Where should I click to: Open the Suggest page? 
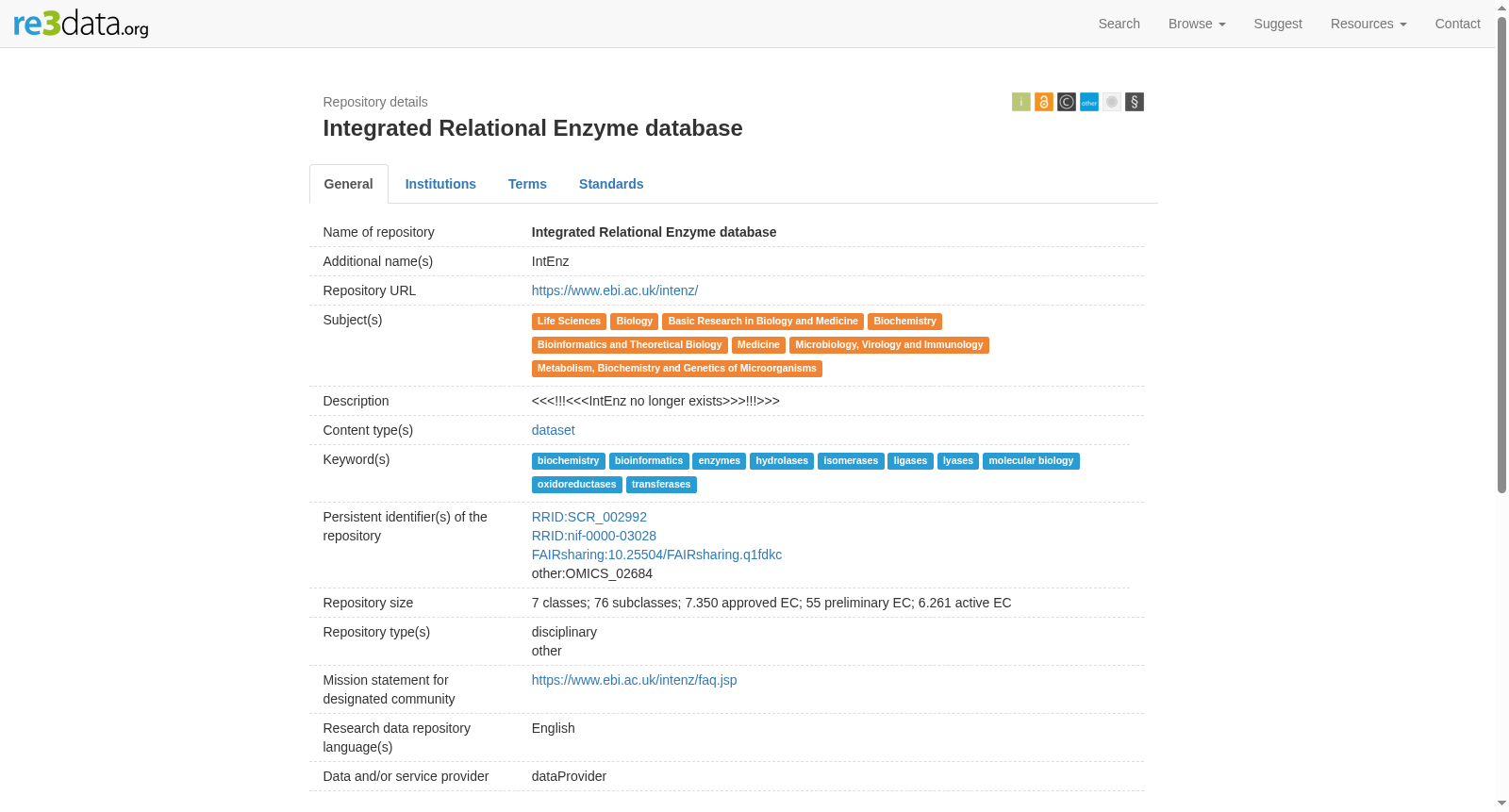tap(1278, 24)
